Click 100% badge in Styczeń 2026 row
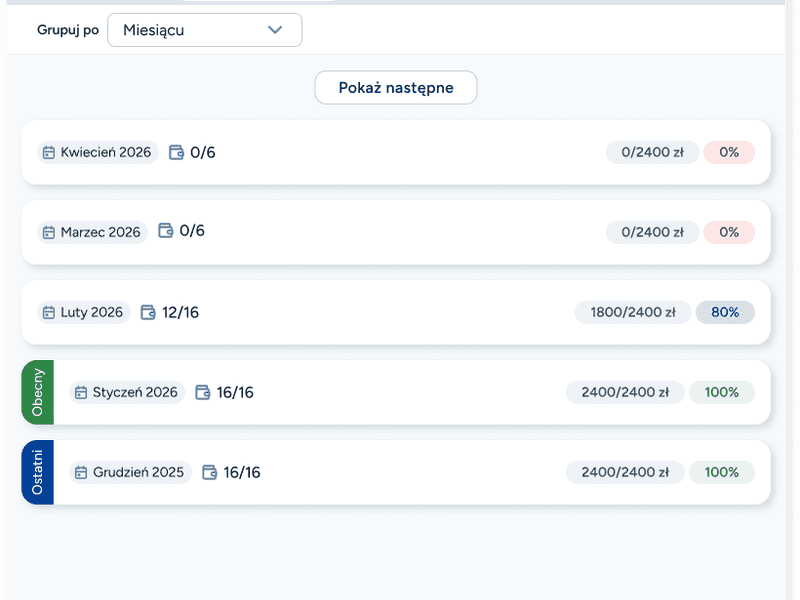Screen dimensions: 800x600 (722, 392)
